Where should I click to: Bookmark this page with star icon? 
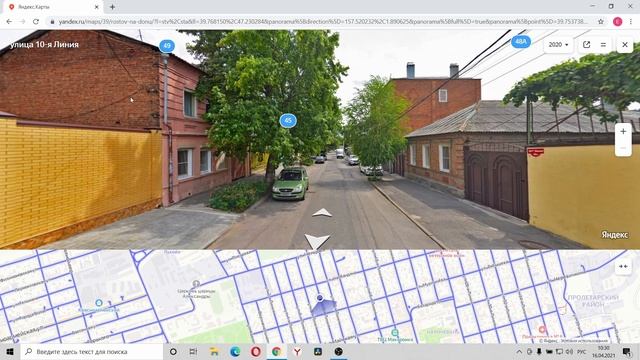tap(600, 22)
